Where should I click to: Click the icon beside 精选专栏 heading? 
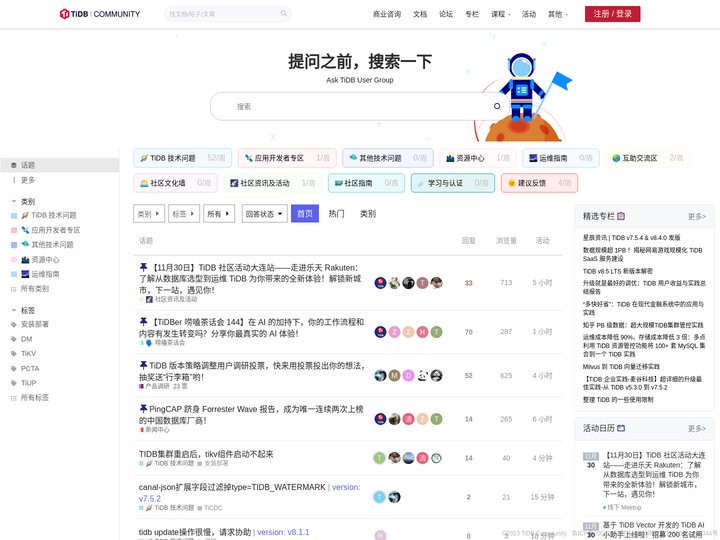pos(621,216)
